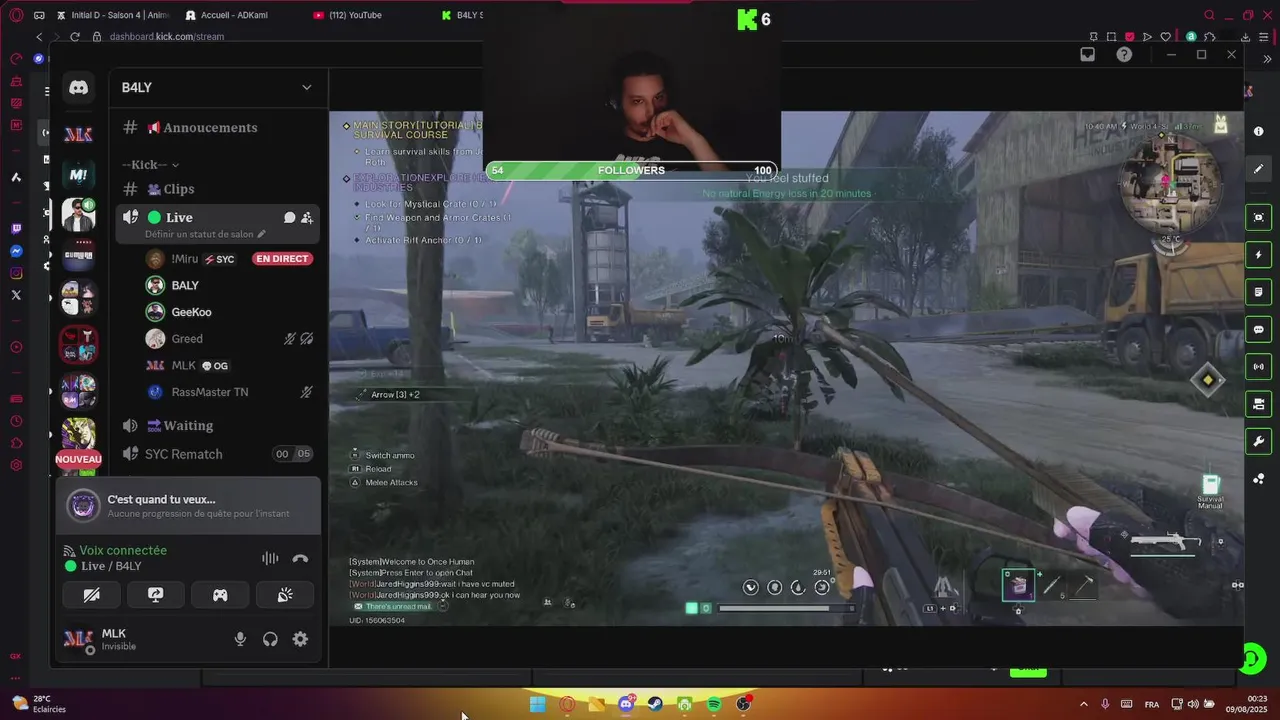This screenshot has width=1280, height=720.
Task: Open Kick dashboard chat bubble icon
Action: (x=1259, y=329)
